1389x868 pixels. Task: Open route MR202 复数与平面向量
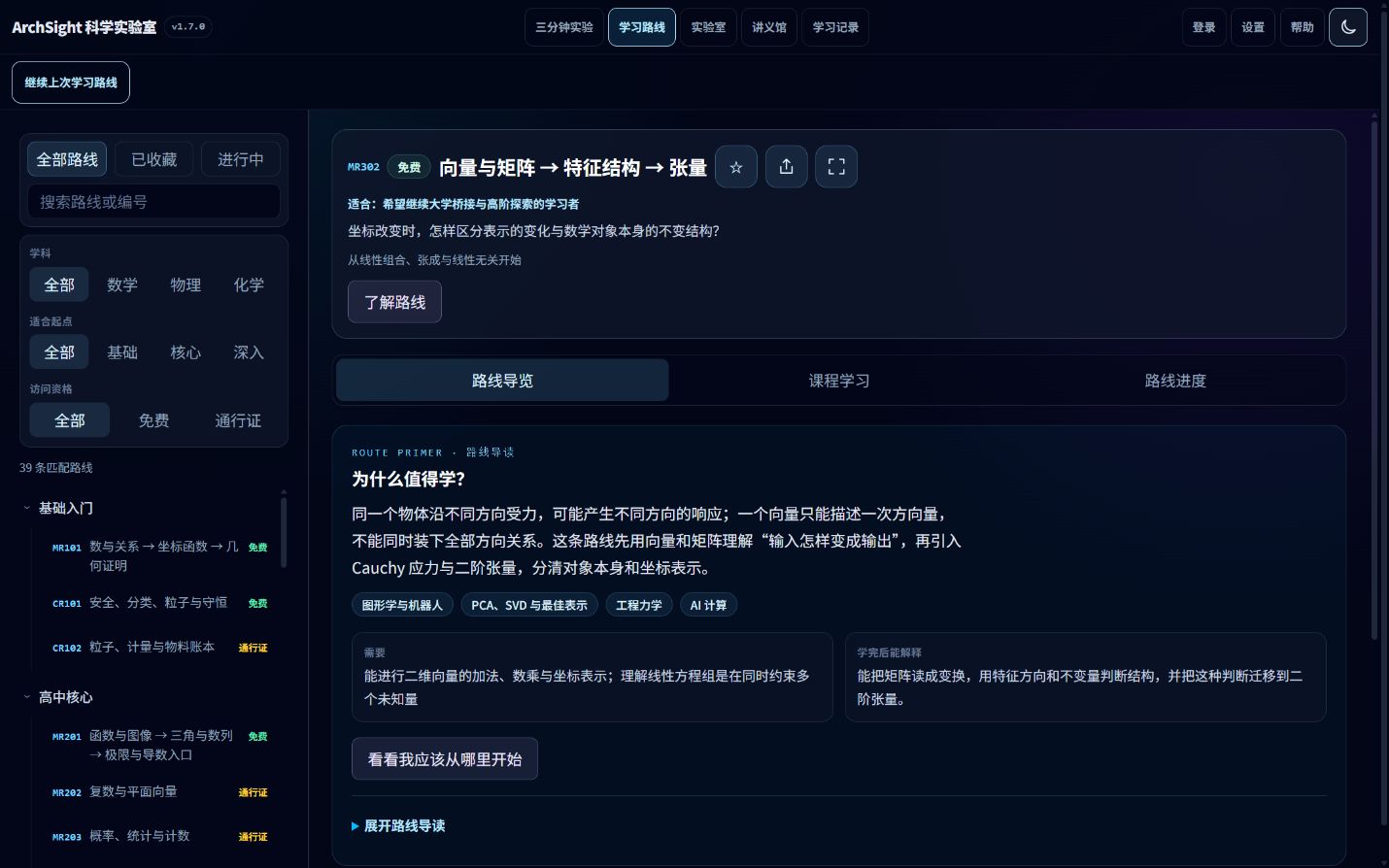pyautogui.click(x=159, y=792)
